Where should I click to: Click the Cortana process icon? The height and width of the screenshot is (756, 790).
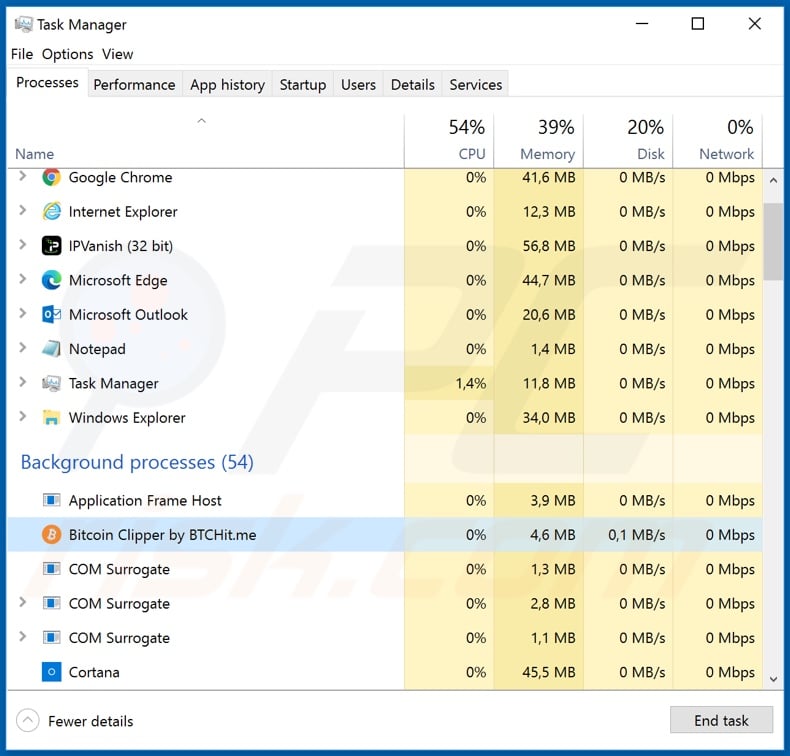coord(51,672)
